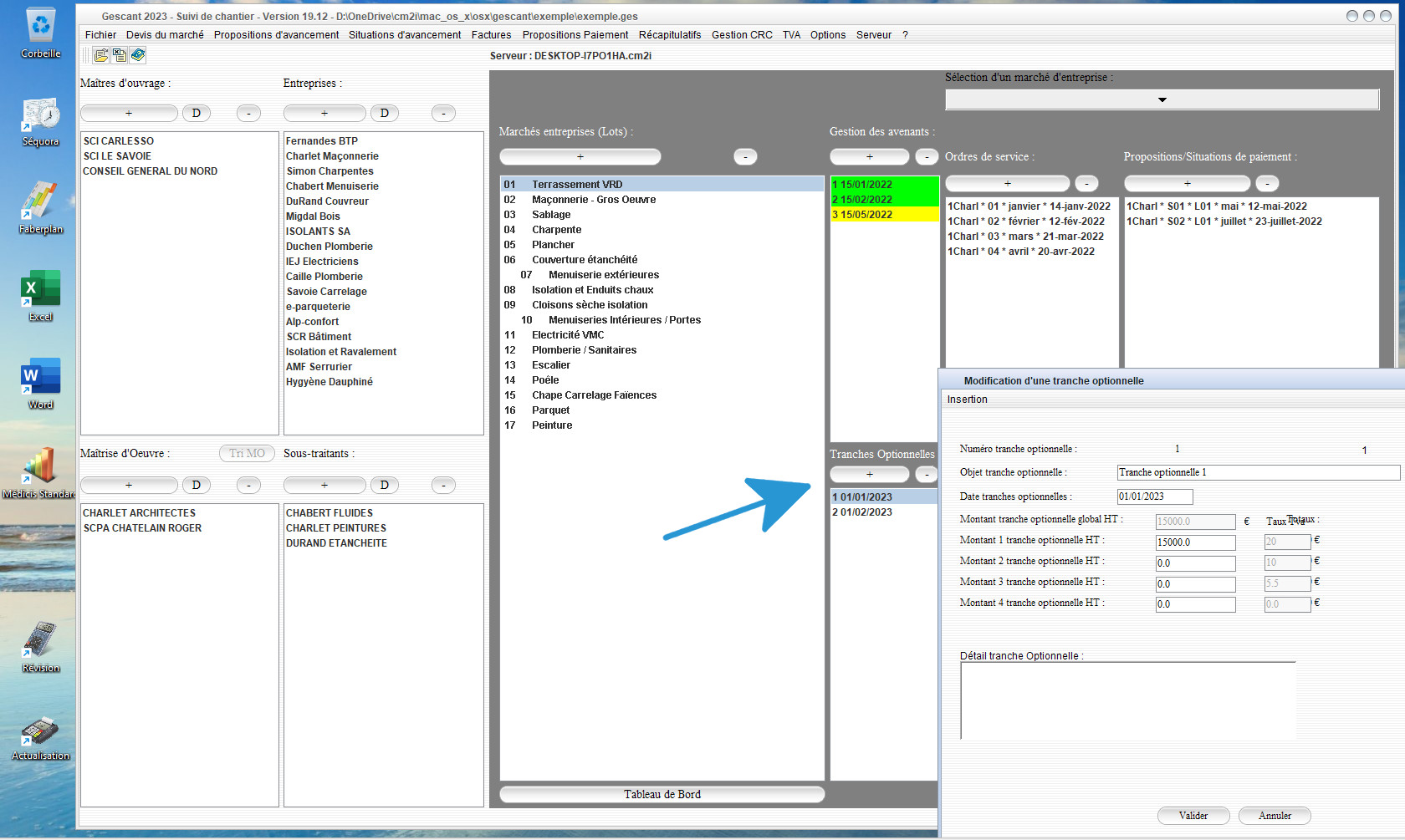Click the Date tranches optionnelles field
The width and height of the screenshot is (1405, 840).
[1155, 496]
